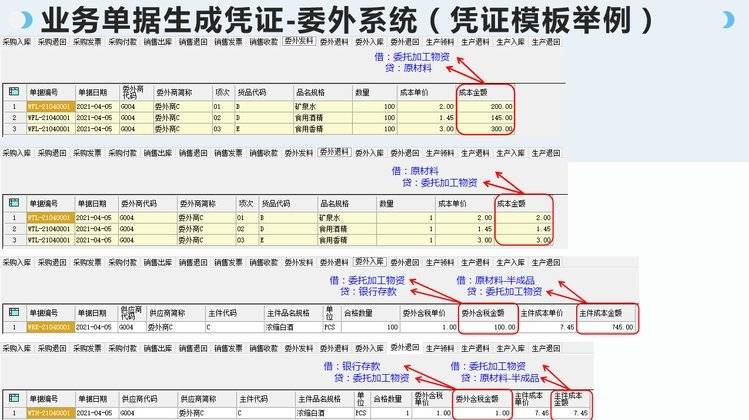Click the corner grid icon of the WTH-21040001 table
The image size is (749, 420).
tap(14, 398)
